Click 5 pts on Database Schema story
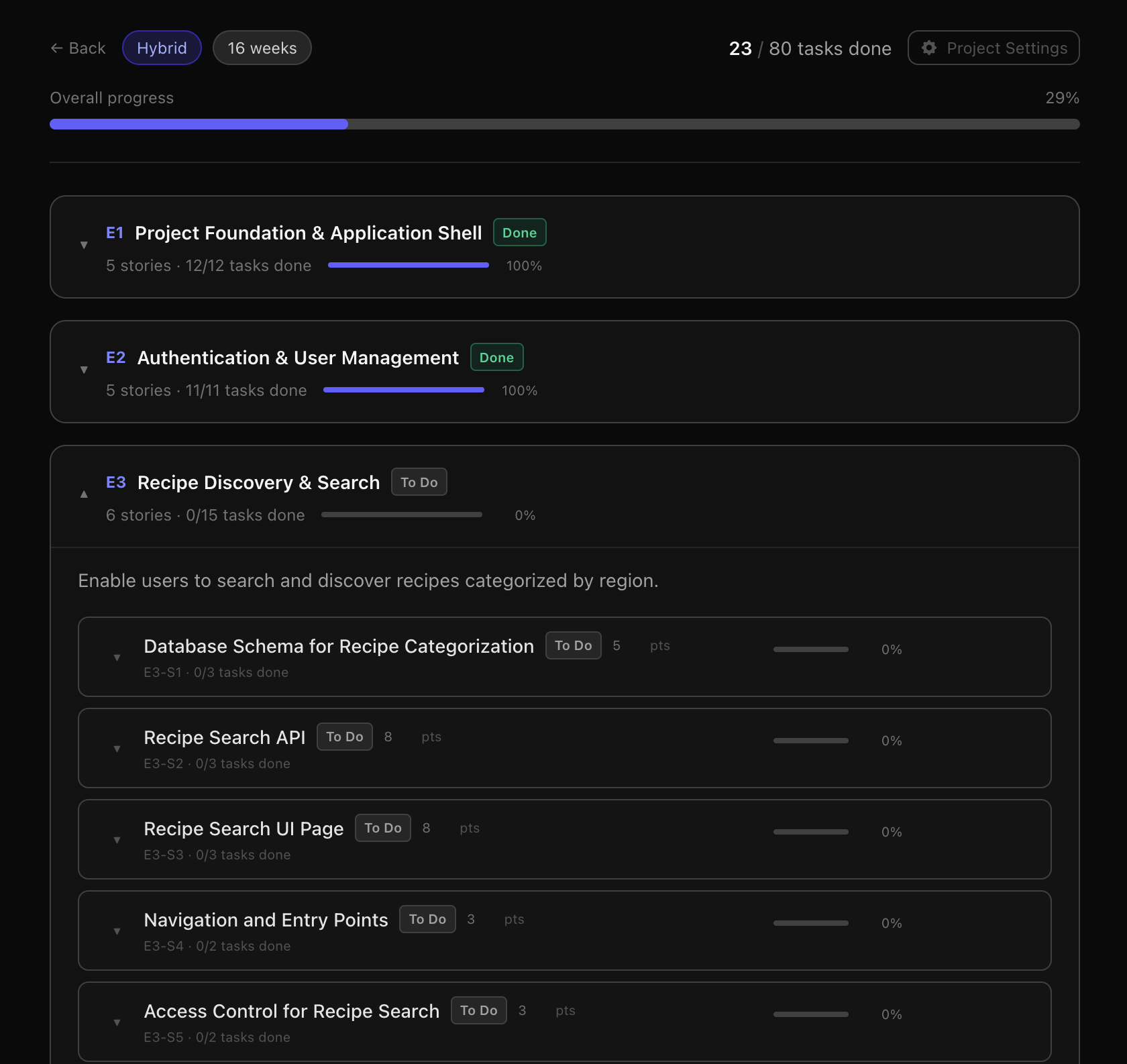Viewport: 1127px width, 1064px height. pos(641,645)
